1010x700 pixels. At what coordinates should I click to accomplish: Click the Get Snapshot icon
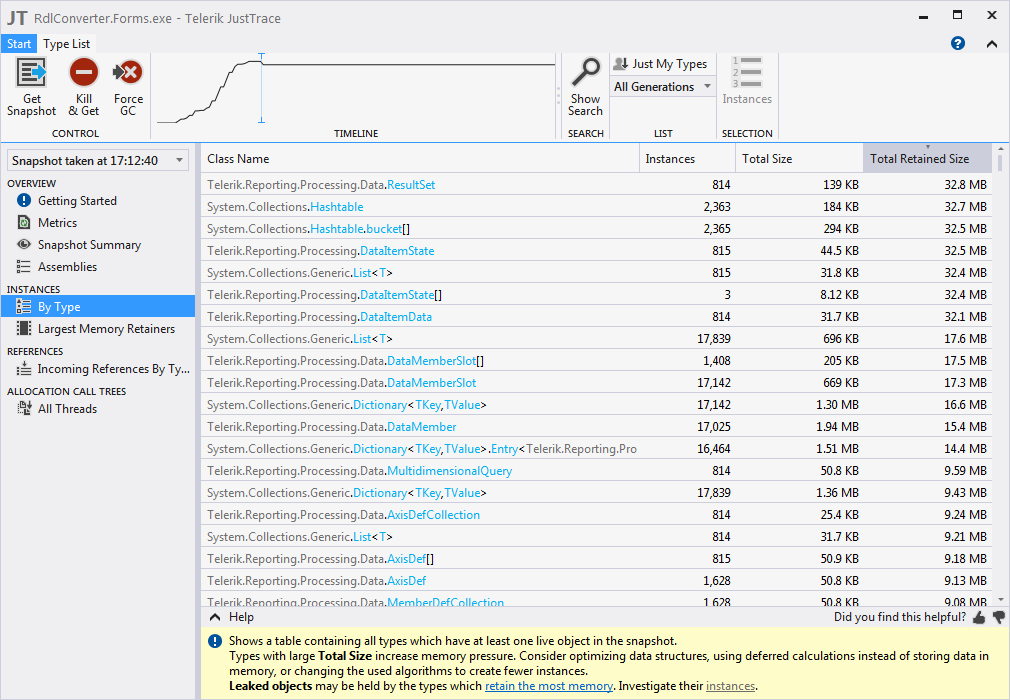32,73
